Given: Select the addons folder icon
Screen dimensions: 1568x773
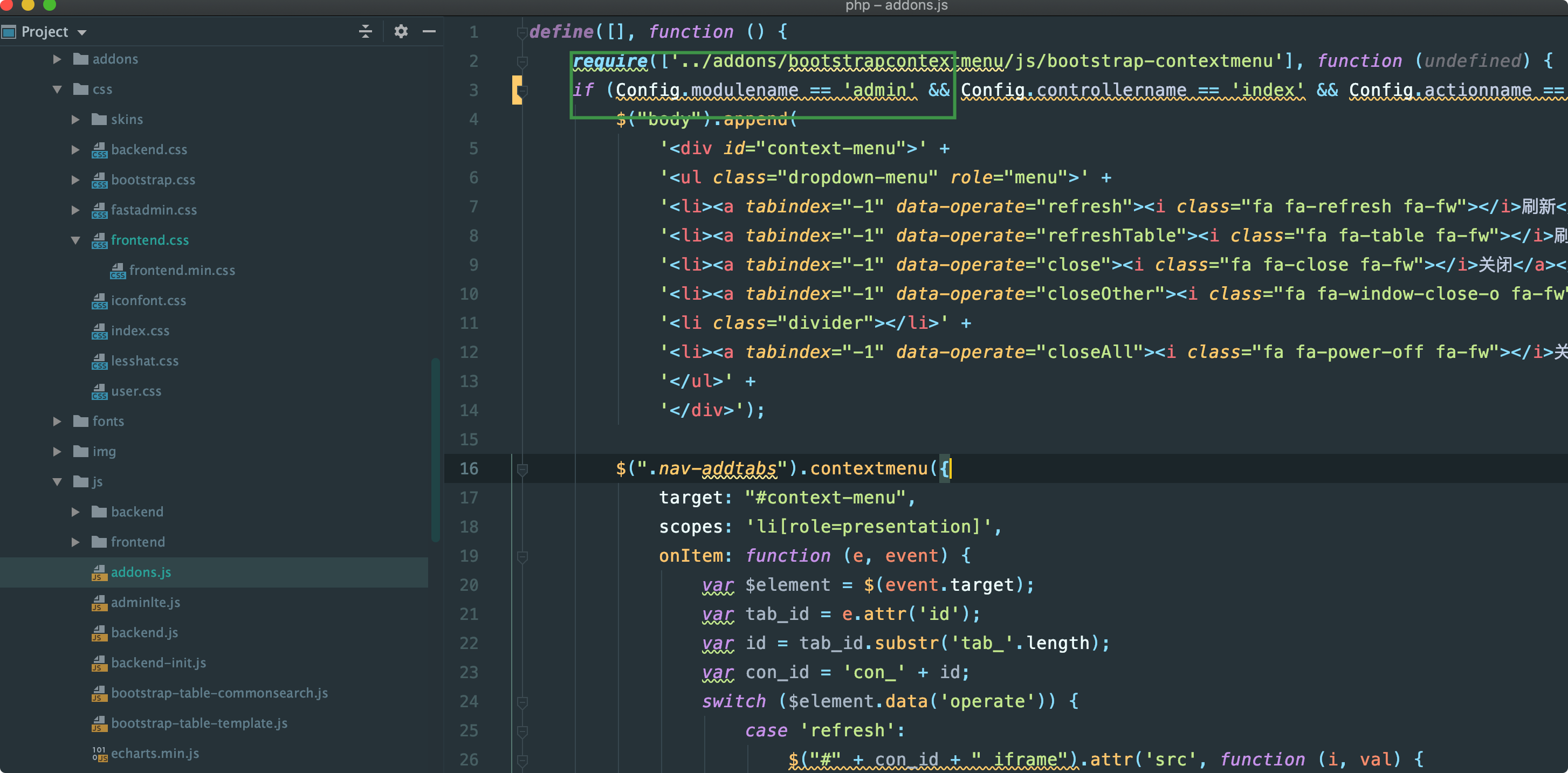Looking at the screenshot, I should point(80,59).
